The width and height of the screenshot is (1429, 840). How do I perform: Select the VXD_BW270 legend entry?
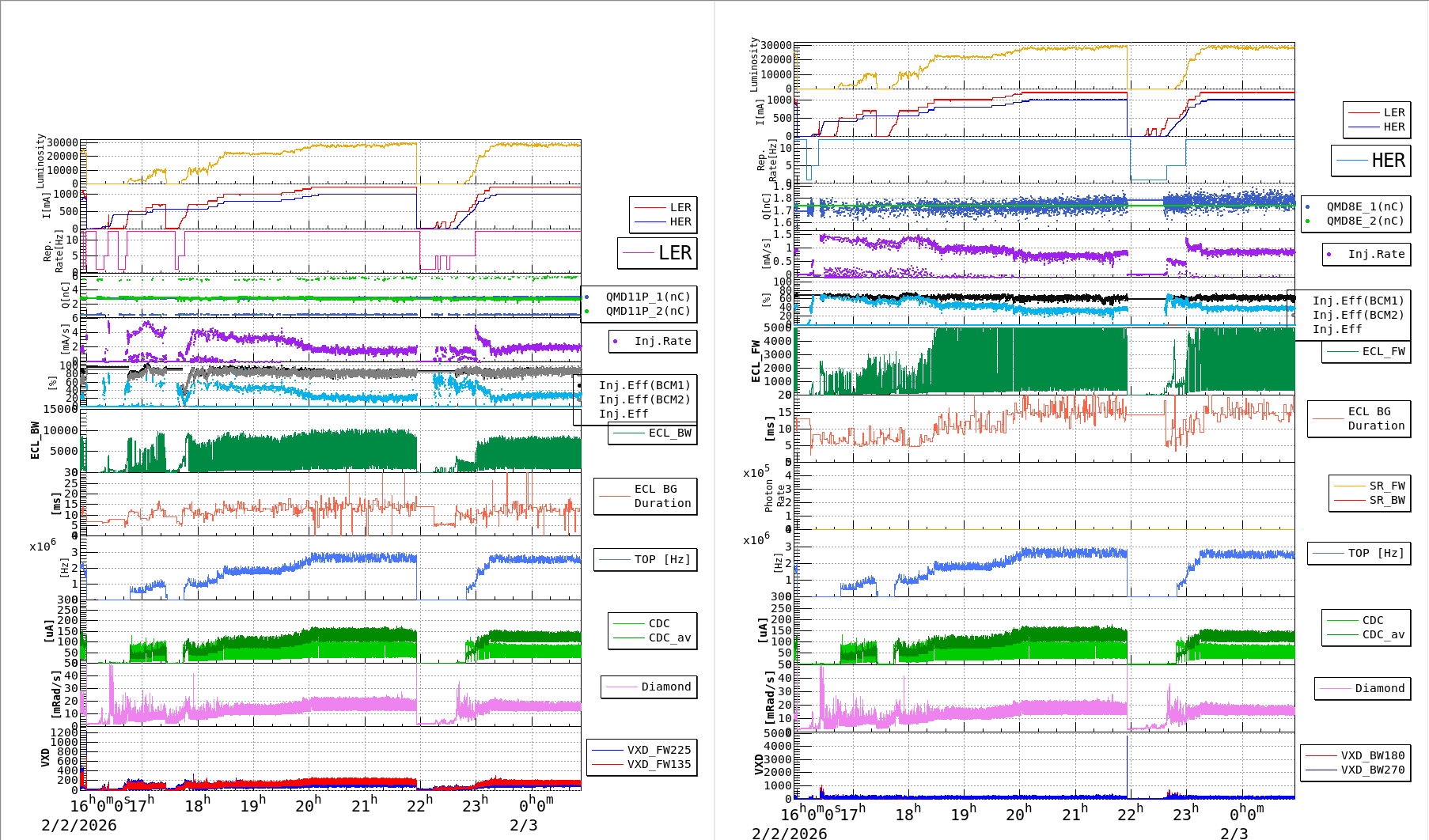(x=1373, y=770)
